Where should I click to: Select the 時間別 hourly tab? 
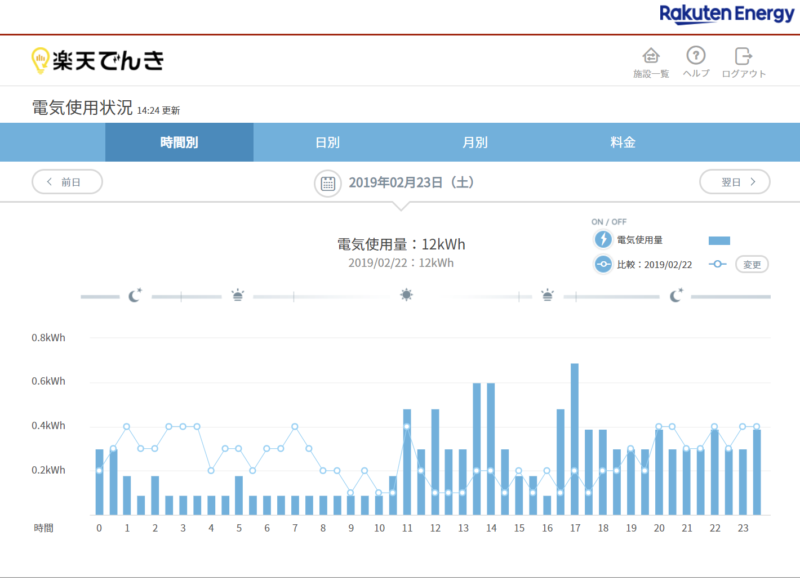179,142
